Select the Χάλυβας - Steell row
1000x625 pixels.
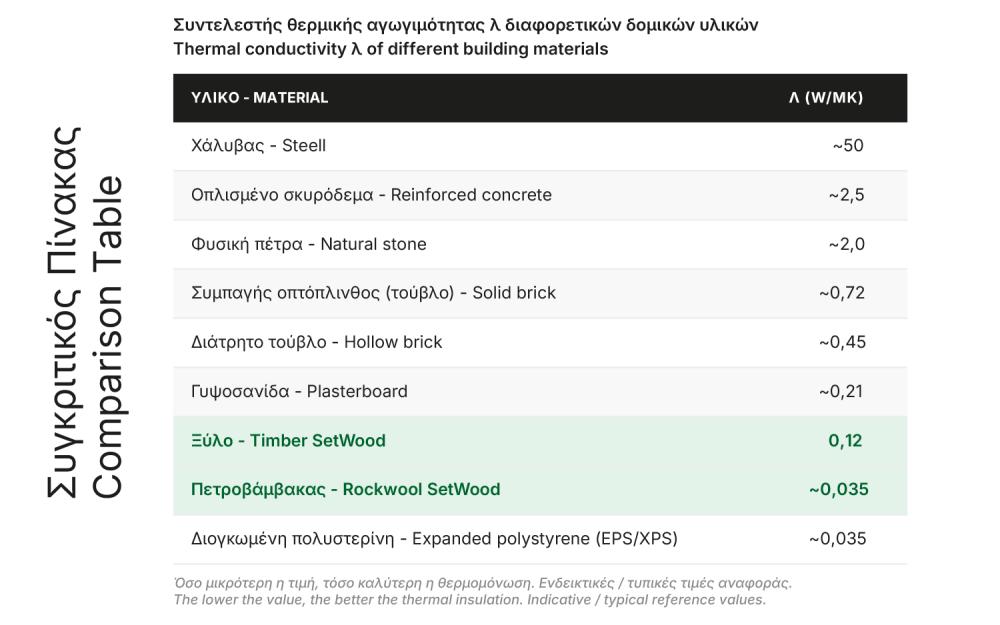pyautogui.click(x=540, y=146)
